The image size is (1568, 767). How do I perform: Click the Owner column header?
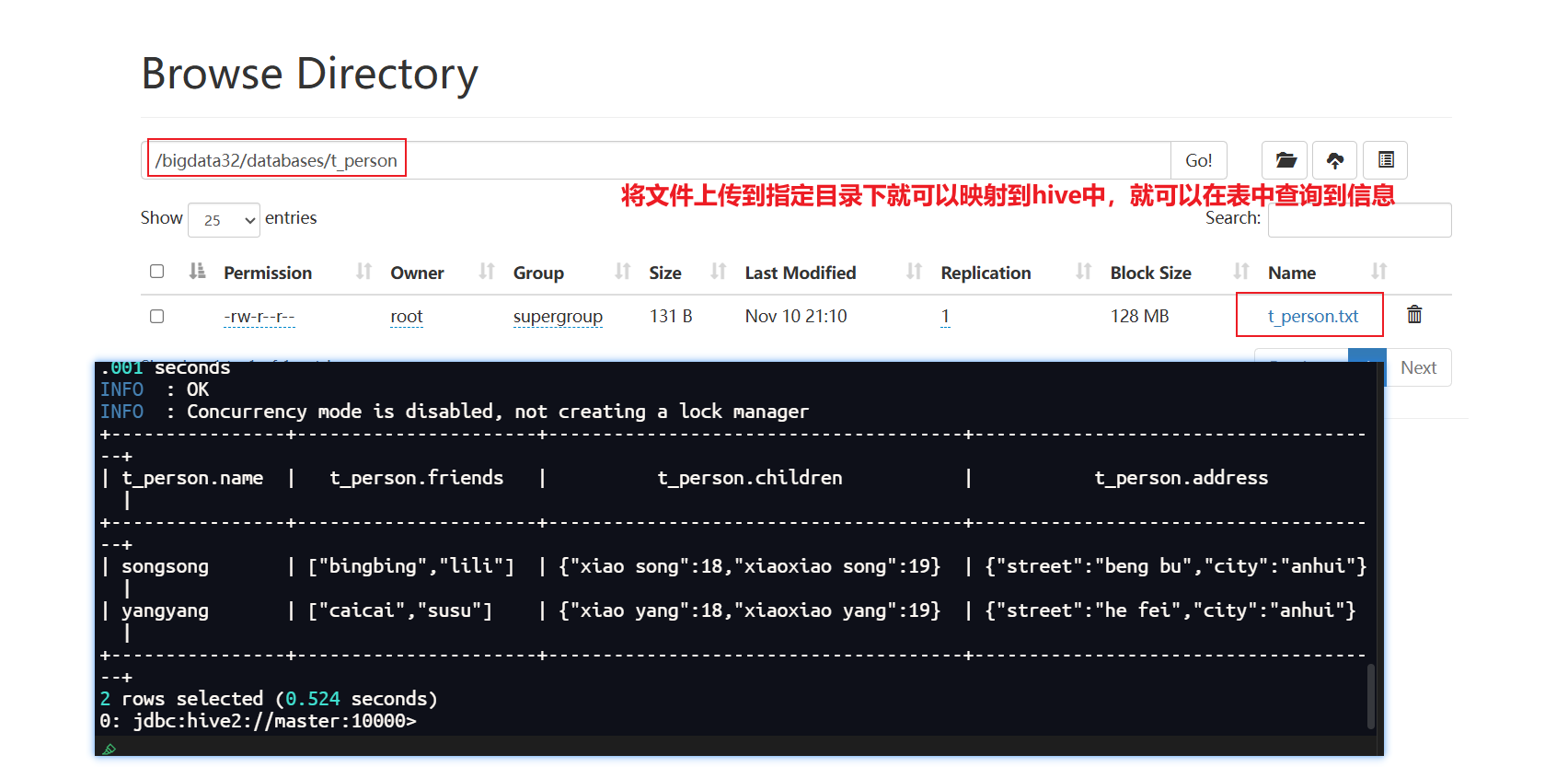pos(417,273)
